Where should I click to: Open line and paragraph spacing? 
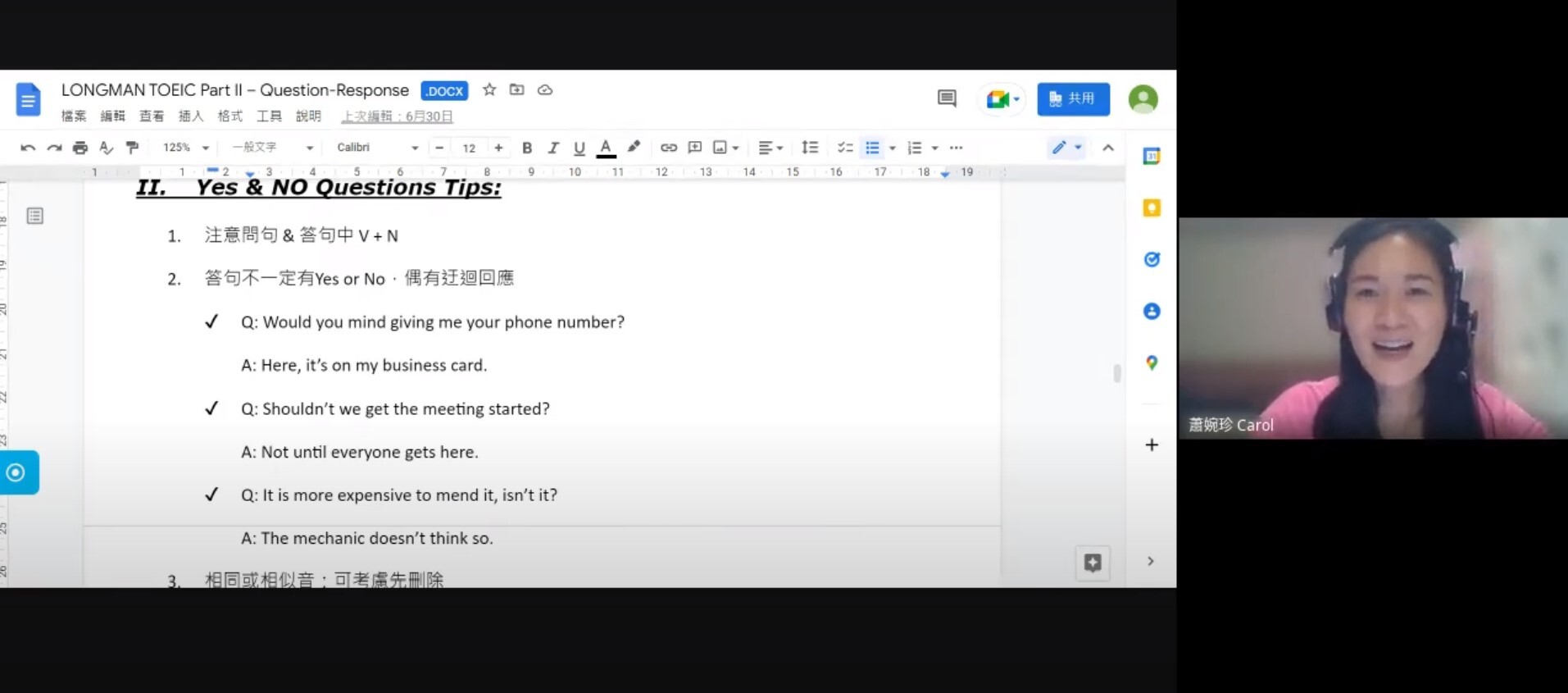tap(810, 148)
